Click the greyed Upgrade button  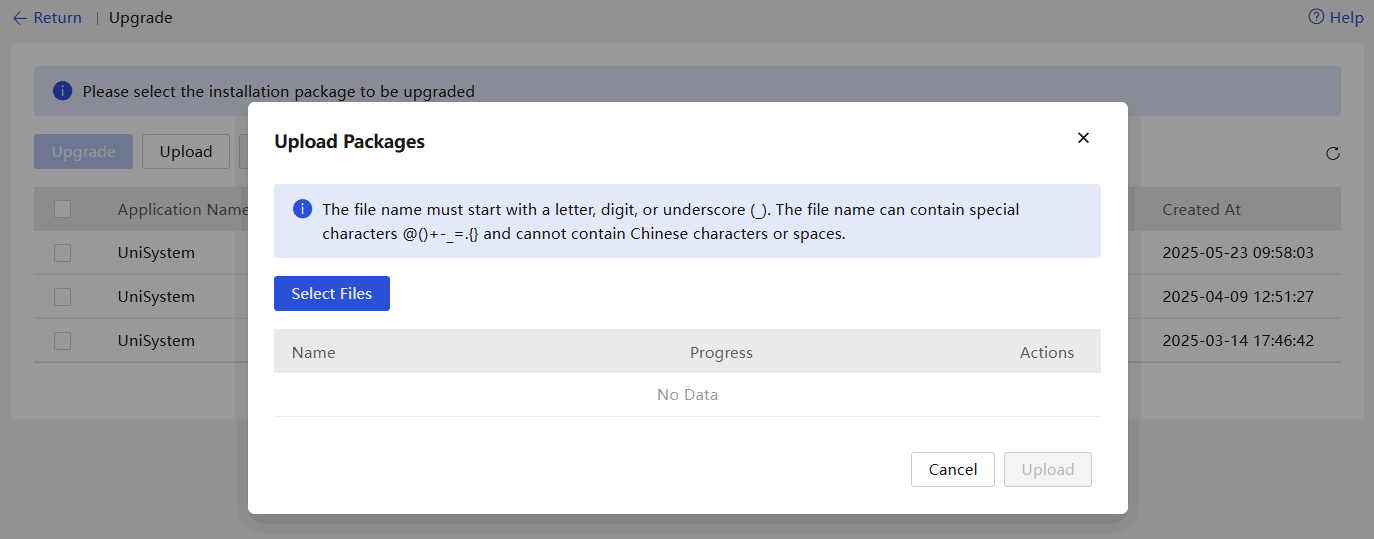pyautogui.click(x=84, y=152)
